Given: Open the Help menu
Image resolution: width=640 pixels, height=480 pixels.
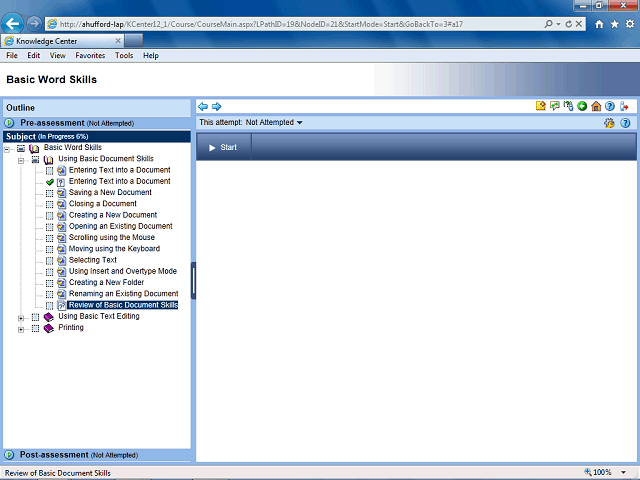Looking at the screenshot, I should tap(151, 56).
